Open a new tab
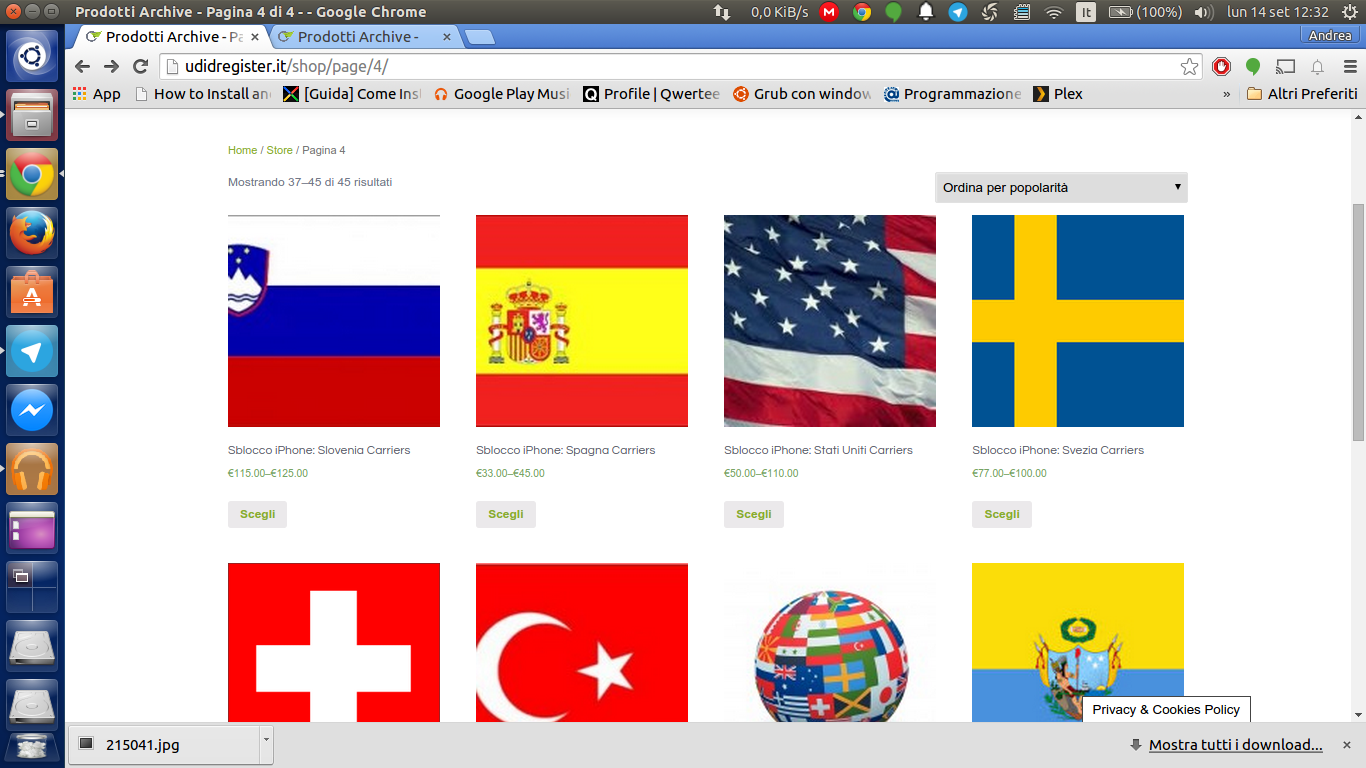The image size is (1366, 768). (480, 38)
